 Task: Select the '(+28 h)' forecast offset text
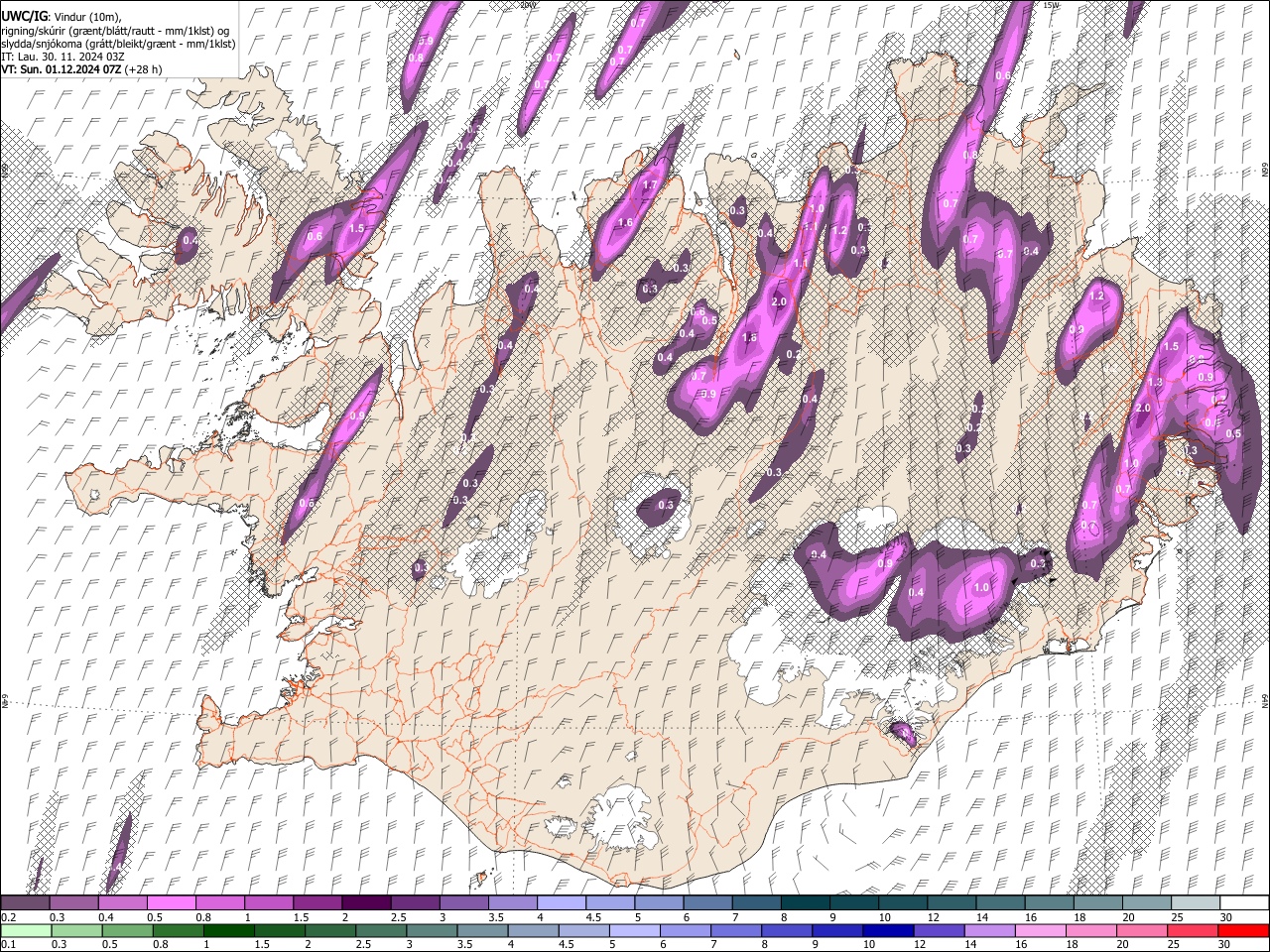tap(143, 69)
